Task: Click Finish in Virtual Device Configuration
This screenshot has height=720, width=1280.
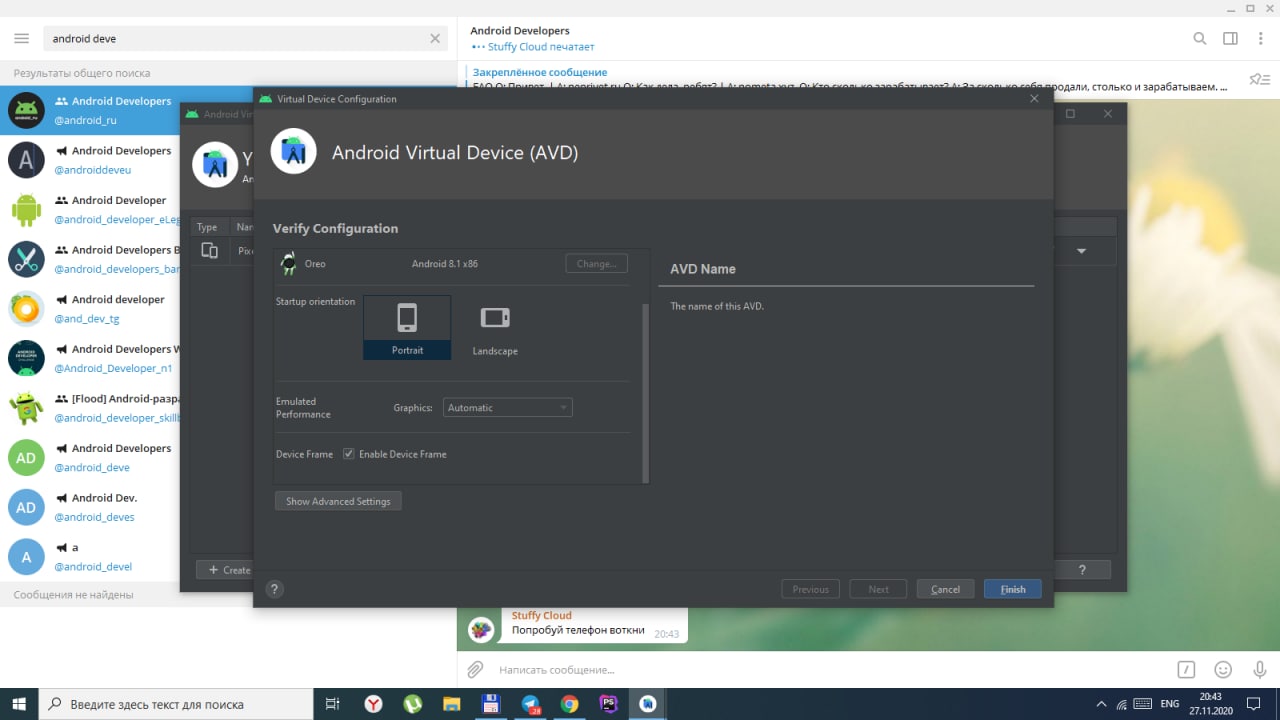Action: point(1013,589)
